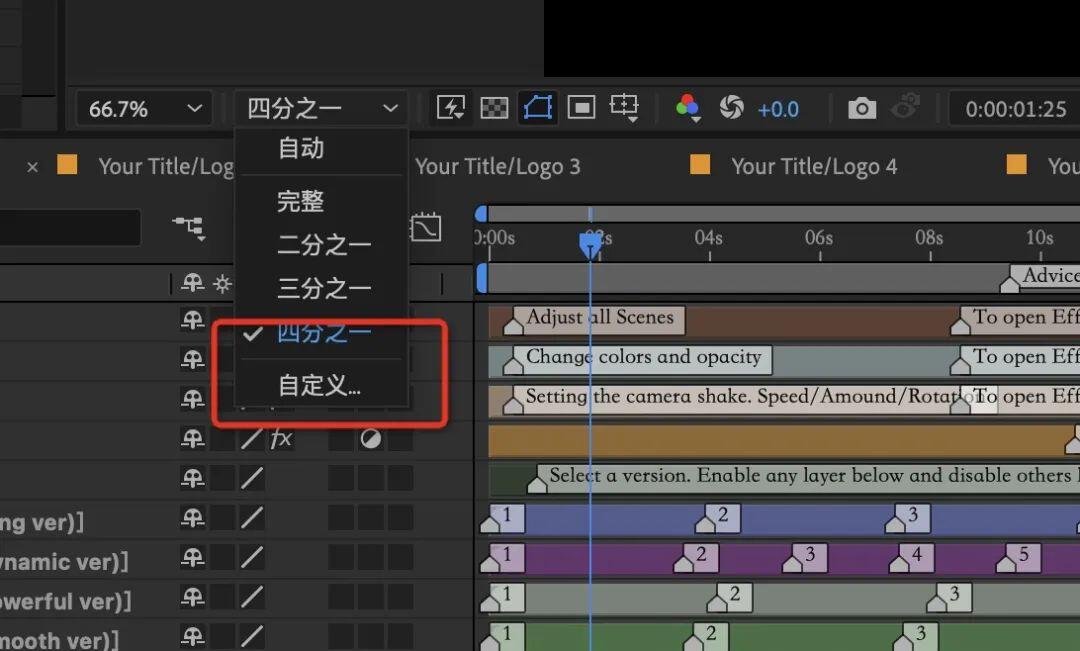The height and width of the screenshot is (651, 1080).
Task: Select the 'namic ver)]' layer name
Action: coord(64,562)
